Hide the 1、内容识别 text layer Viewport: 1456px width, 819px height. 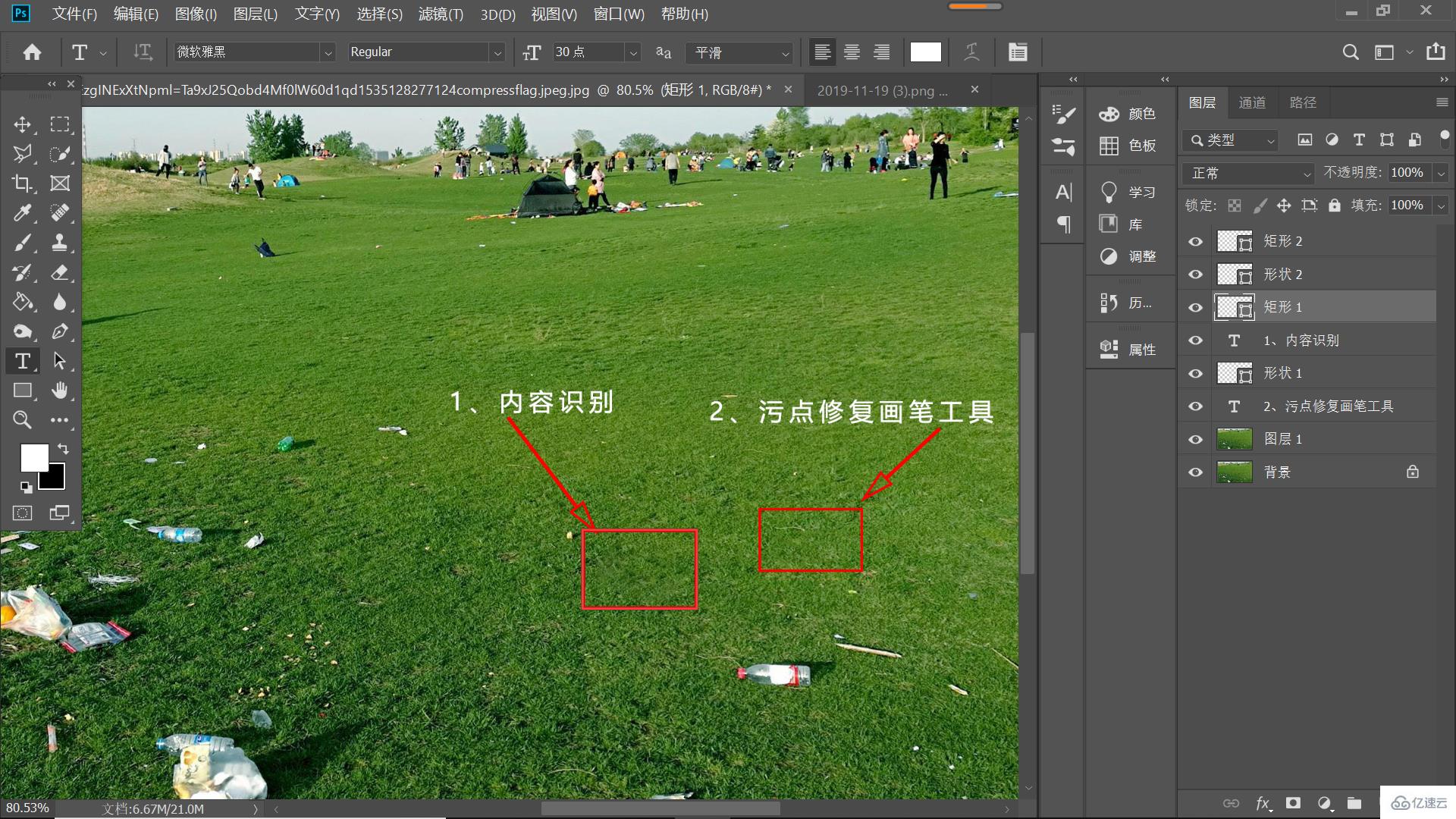(x=1196, y=340)
